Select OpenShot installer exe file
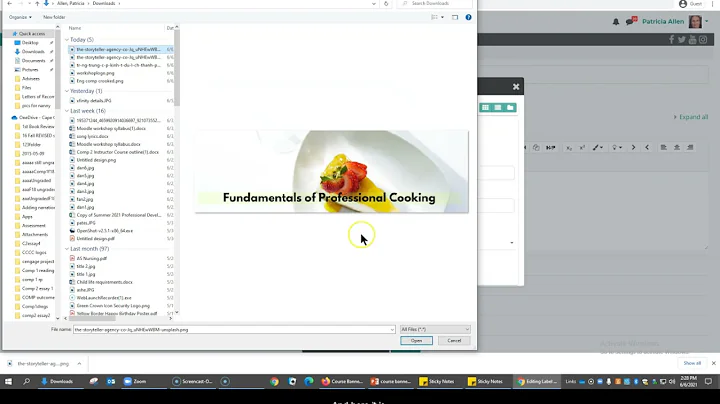Viewport: 720px width, 404px height. pos(104,231)
